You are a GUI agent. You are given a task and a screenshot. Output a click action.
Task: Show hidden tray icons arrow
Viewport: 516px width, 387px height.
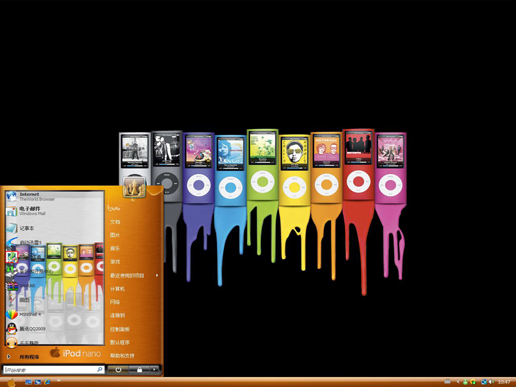[458, 382]
